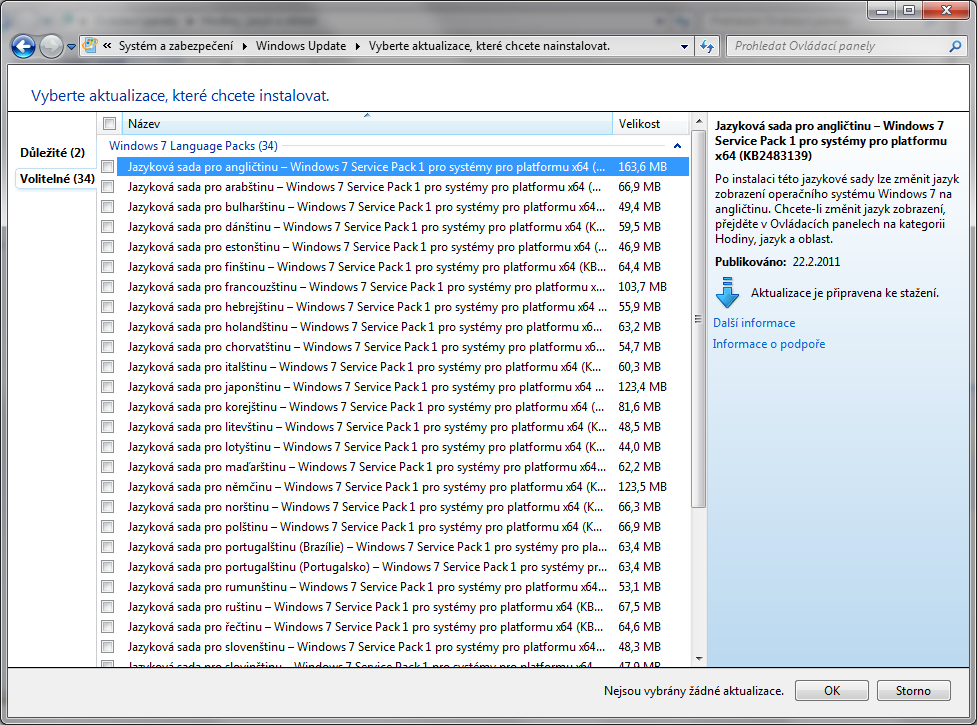Select the Jazyková sada pro italštinu row

tap(403, 367)
